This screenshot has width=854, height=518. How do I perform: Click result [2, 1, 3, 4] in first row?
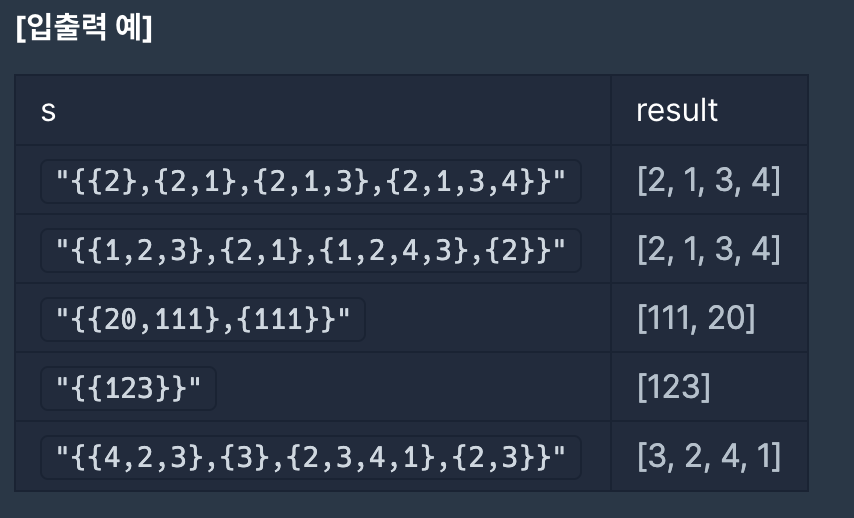(x=709, y=180)
